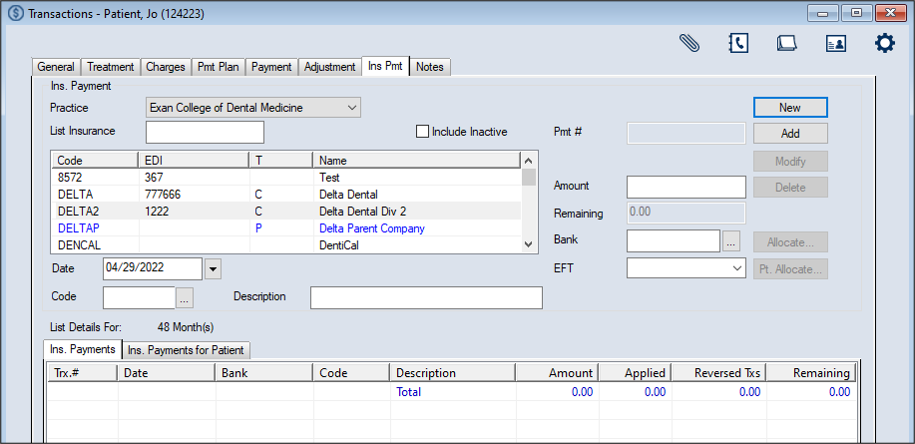Click the Code field ellipsis browse button

pos(184,297)
